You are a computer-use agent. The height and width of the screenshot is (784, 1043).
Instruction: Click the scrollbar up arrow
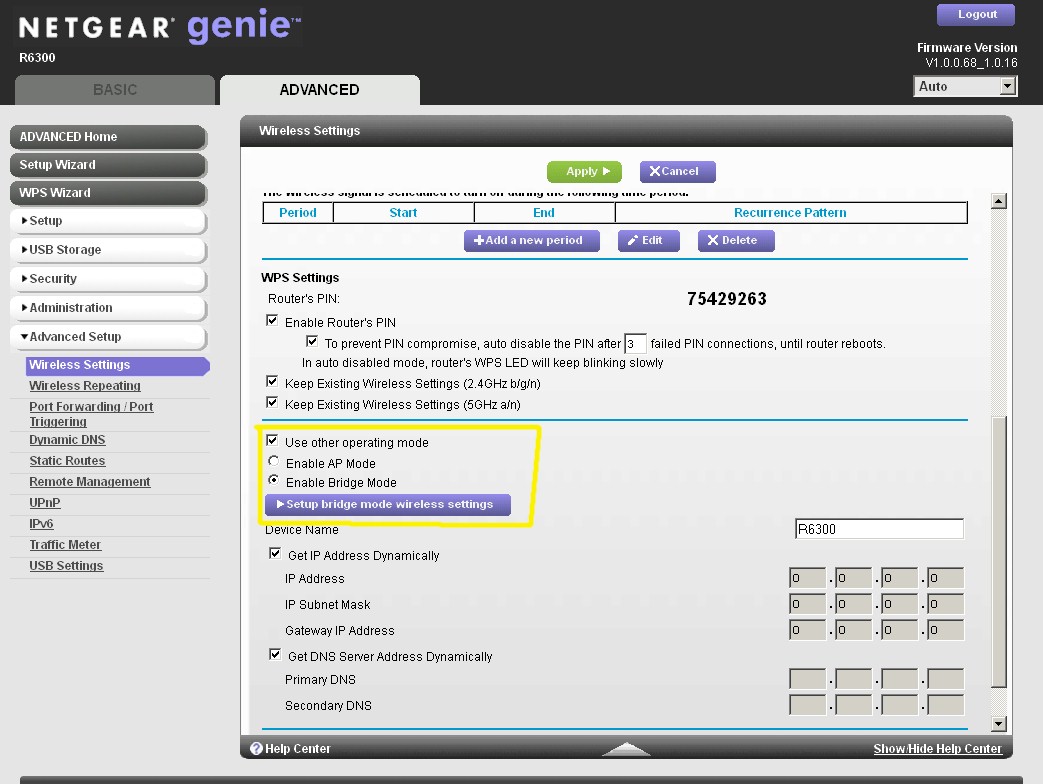(x=998, y=201)
